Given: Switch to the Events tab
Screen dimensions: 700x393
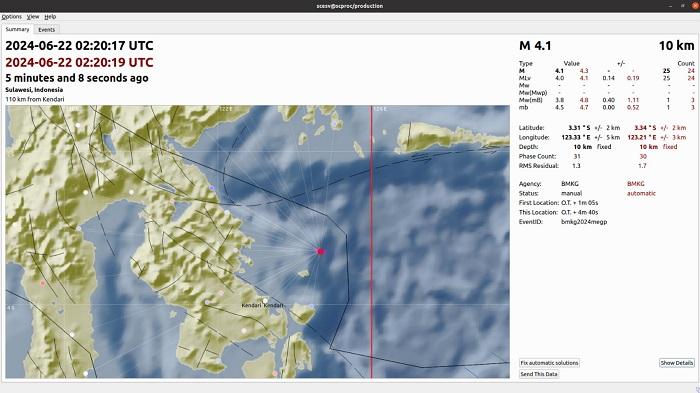Looking at the screenshot, I should (x=46, y=29).
